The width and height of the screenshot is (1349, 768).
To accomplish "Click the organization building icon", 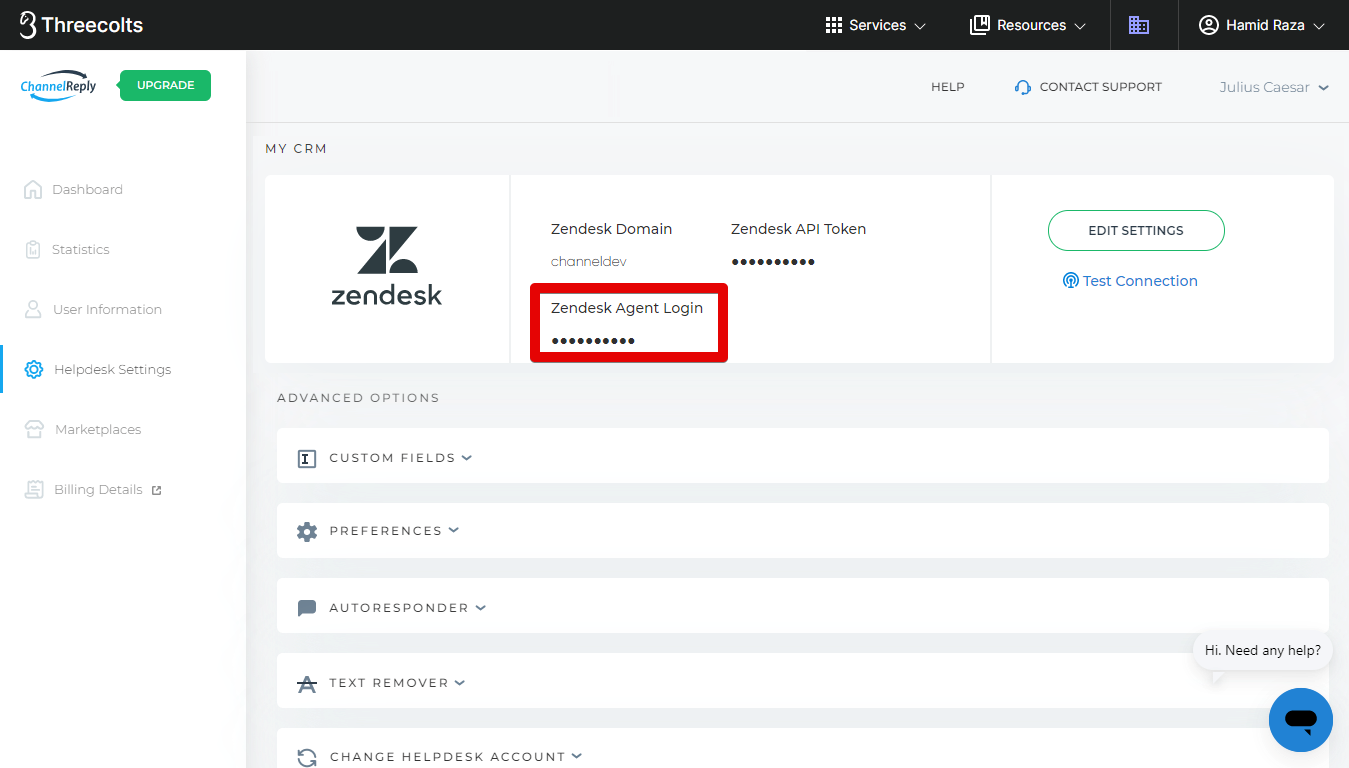I will click(x=1139, y=25).
